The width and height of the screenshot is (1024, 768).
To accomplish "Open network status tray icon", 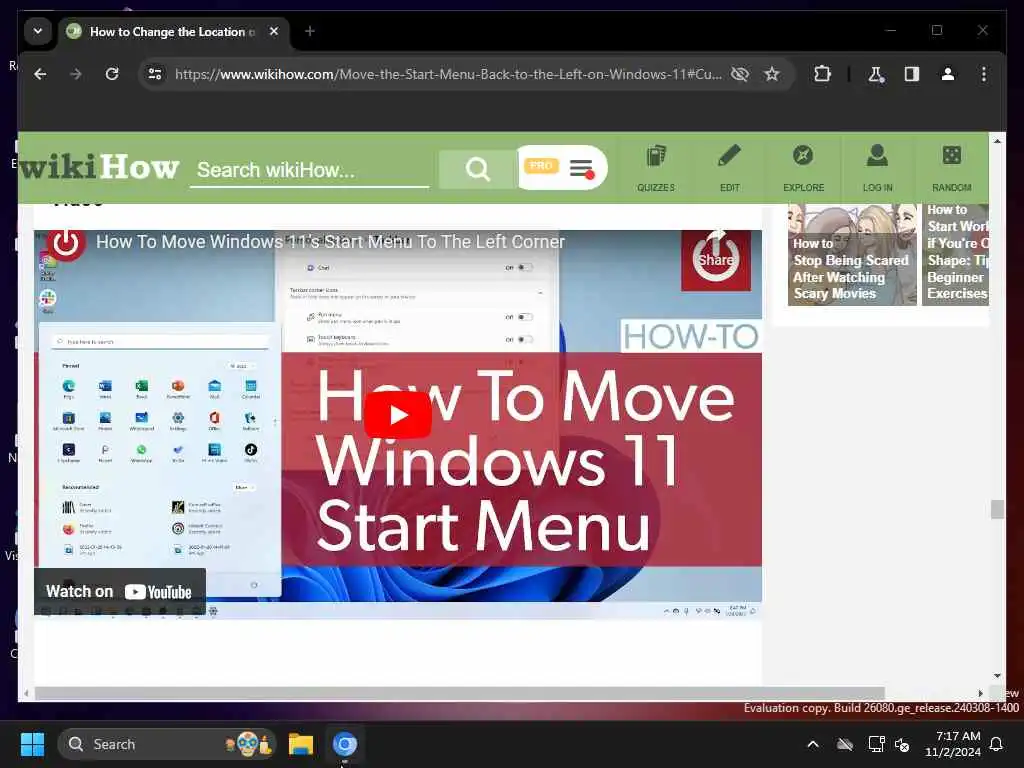I will (x=876, y=744).
